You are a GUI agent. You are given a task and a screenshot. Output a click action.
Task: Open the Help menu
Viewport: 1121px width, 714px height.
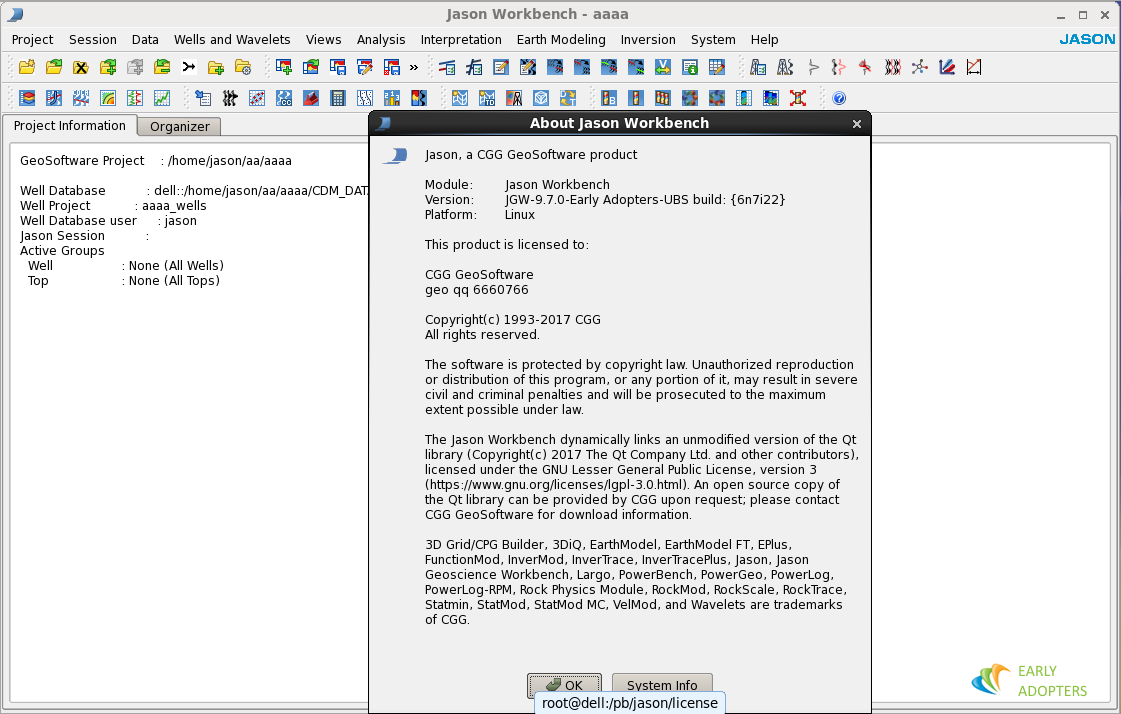(764, 39)
